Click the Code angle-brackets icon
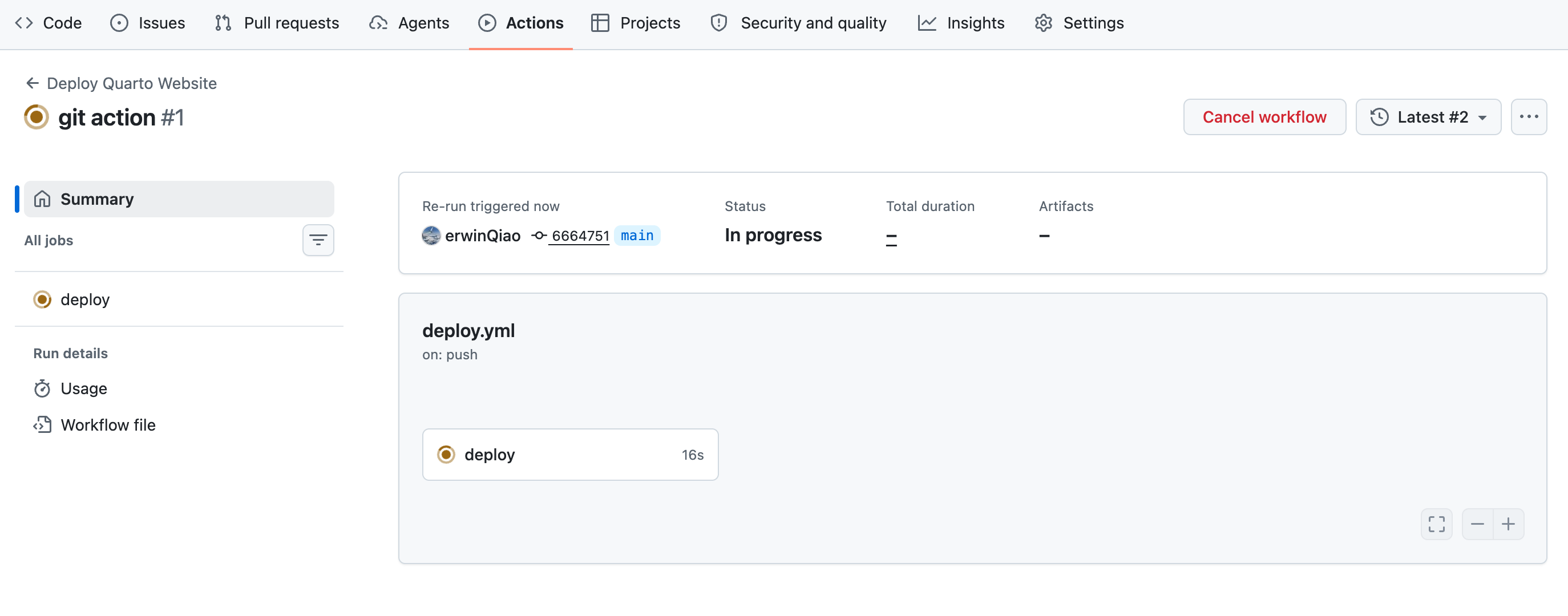Viewport: 1568px width, 616px height. (24, 23)
